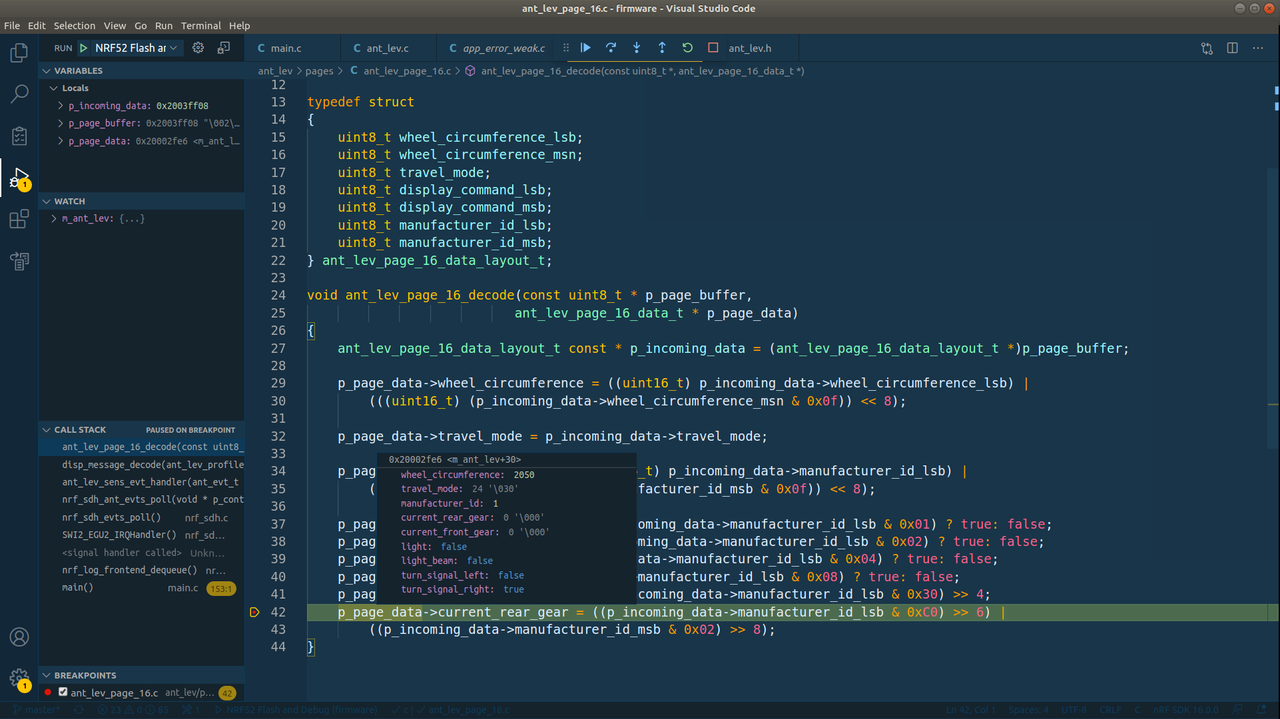Open the File menu
Screen dimensions: 1280x719
(12, 25)
